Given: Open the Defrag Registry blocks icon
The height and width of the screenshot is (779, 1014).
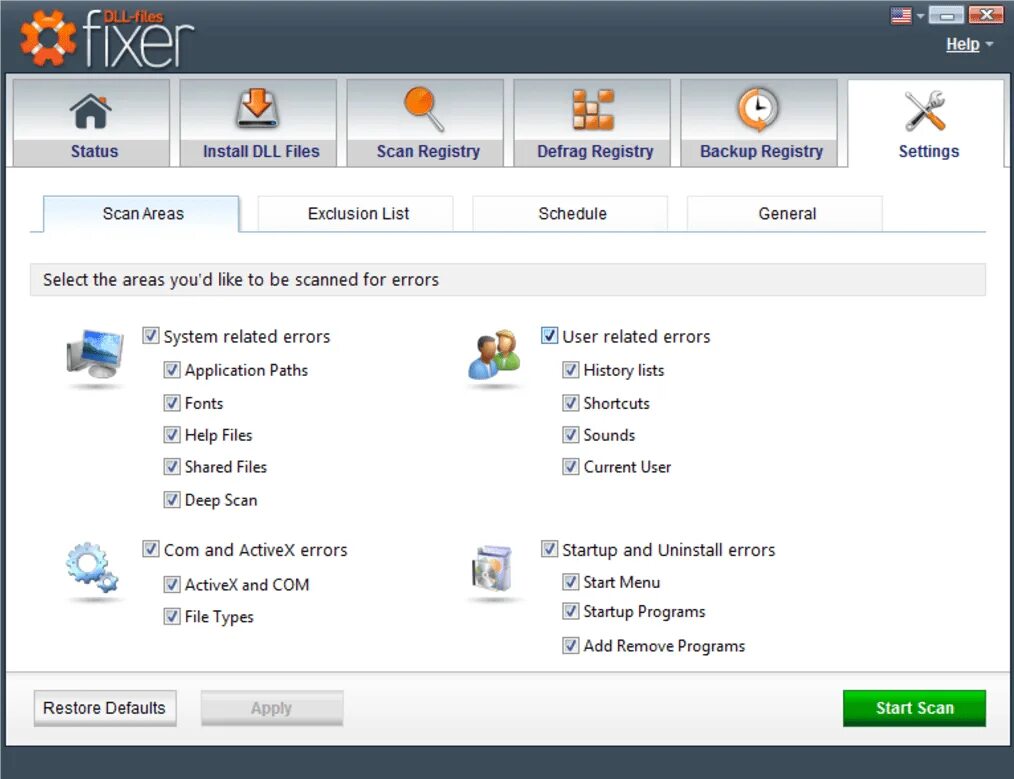Looking at the screenshot, I should click(593, 109).
